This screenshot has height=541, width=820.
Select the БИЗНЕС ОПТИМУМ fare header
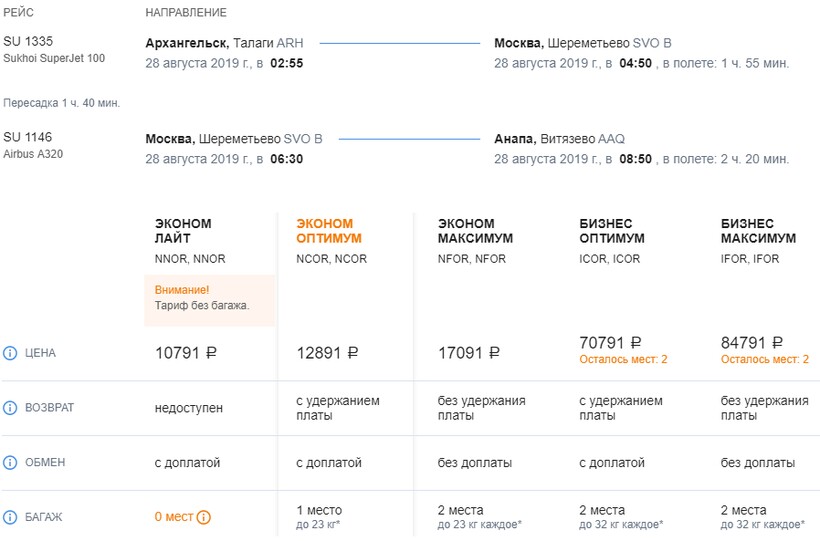[612, 231]
